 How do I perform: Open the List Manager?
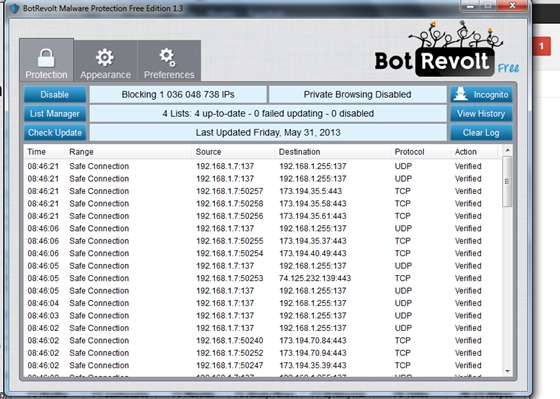(55, 114)
